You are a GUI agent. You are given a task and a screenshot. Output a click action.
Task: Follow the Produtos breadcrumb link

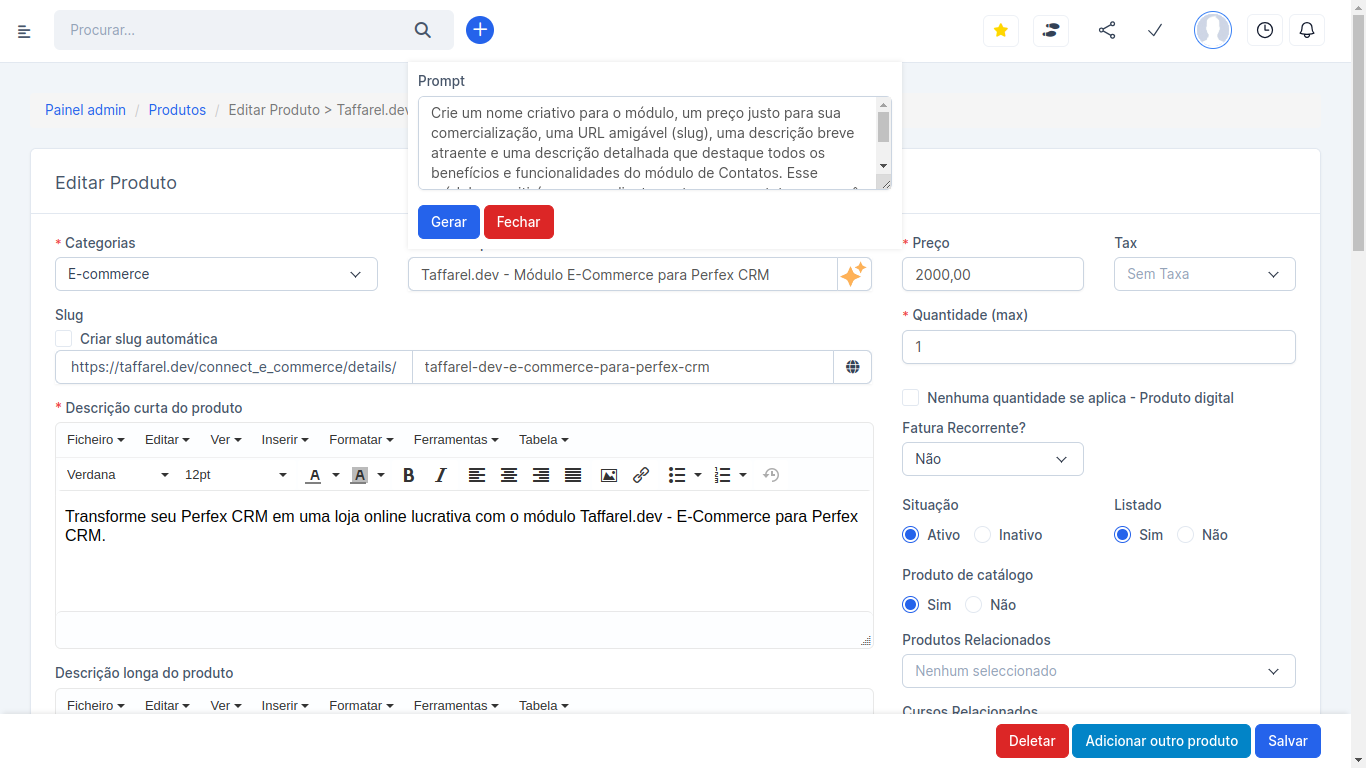coord(177,110)
